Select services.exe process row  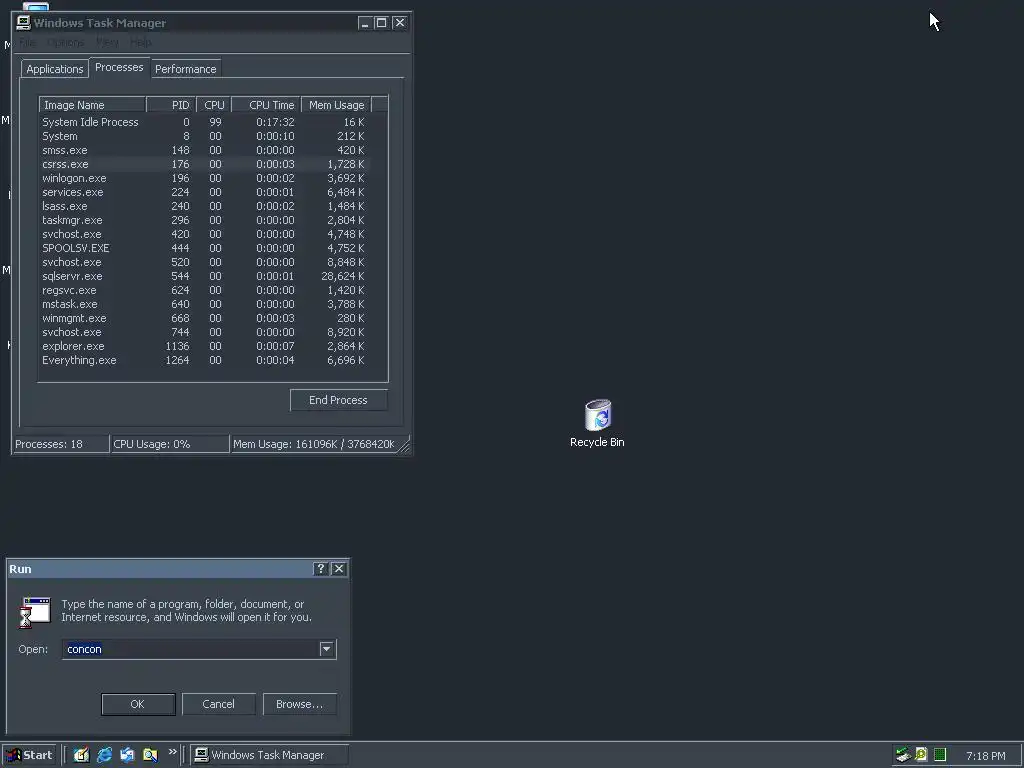coord(204,192)
